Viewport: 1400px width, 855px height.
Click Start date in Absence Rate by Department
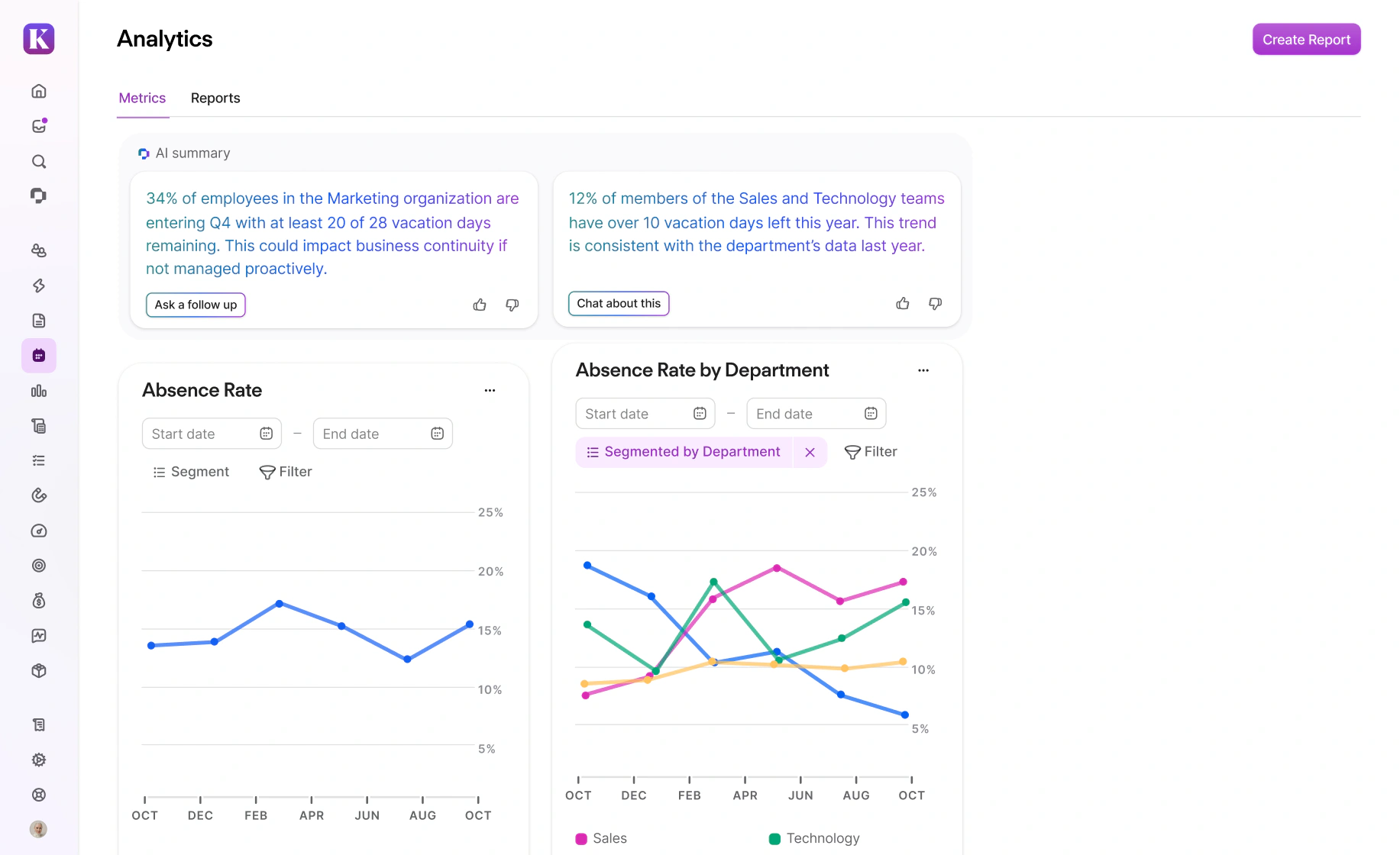pos(645,414)
